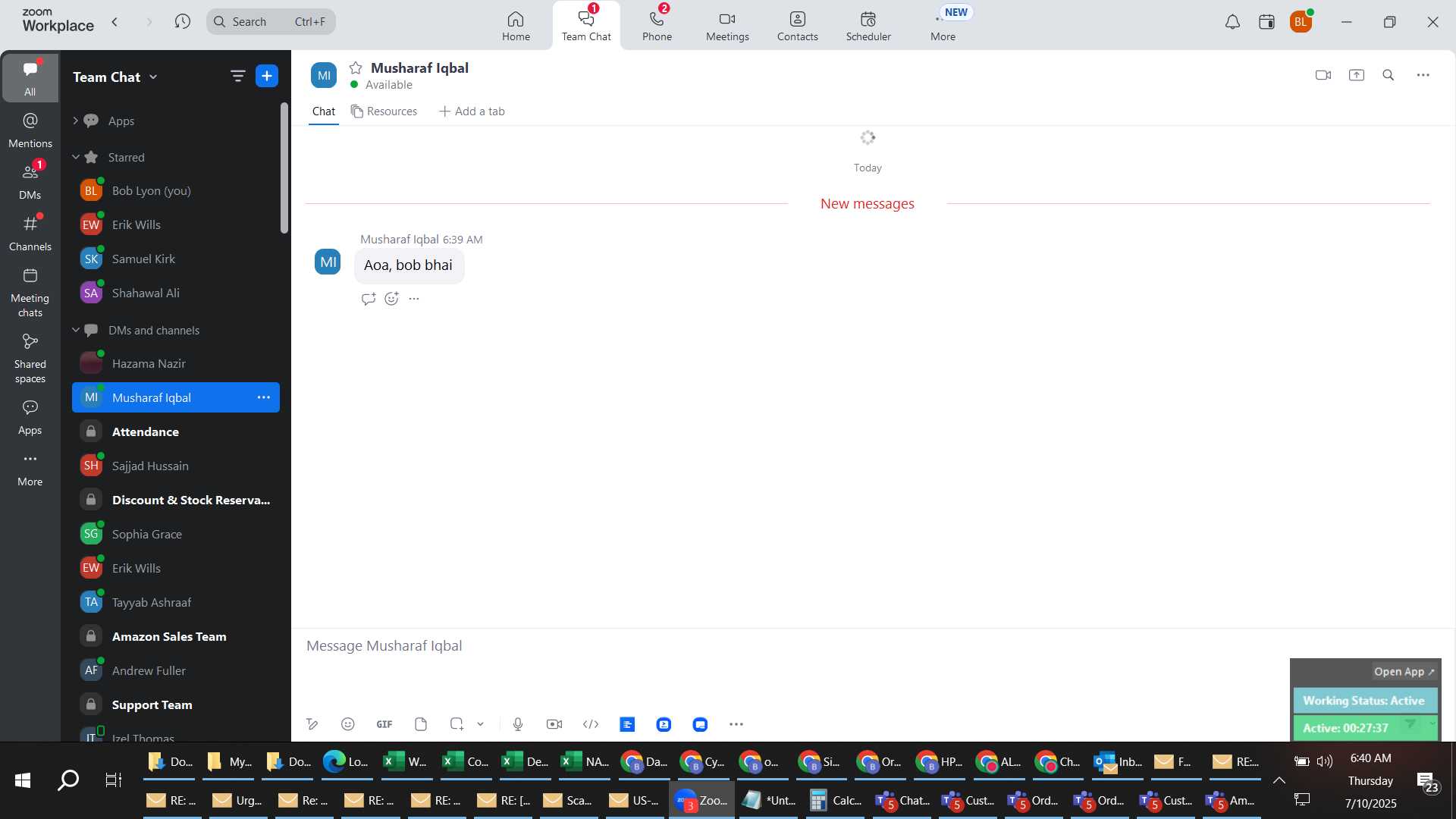This screenshot has height=819, width=1456.
Task: Open the message more actions dots
Action: [x=414, y=299]
